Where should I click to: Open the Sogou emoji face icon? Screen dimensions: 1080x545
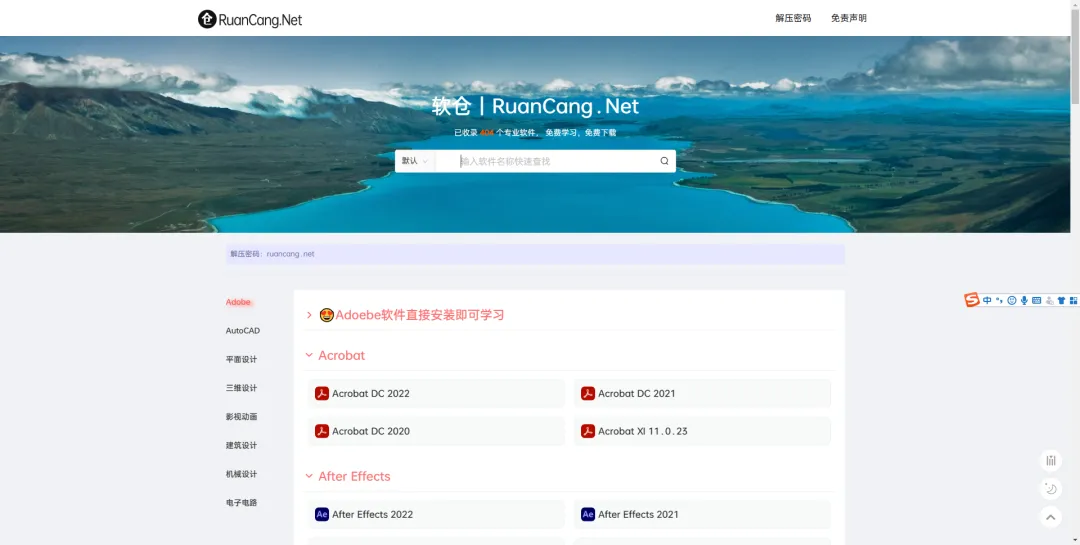click(x=1012, y=300)
